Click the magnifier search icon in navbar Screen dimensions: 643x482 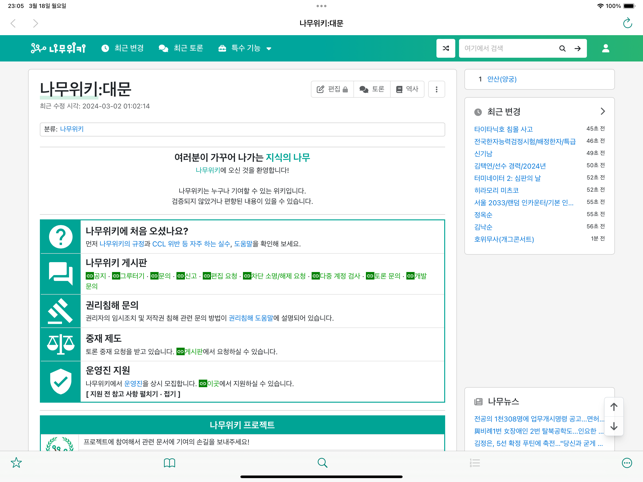click(x=562, y=48)
